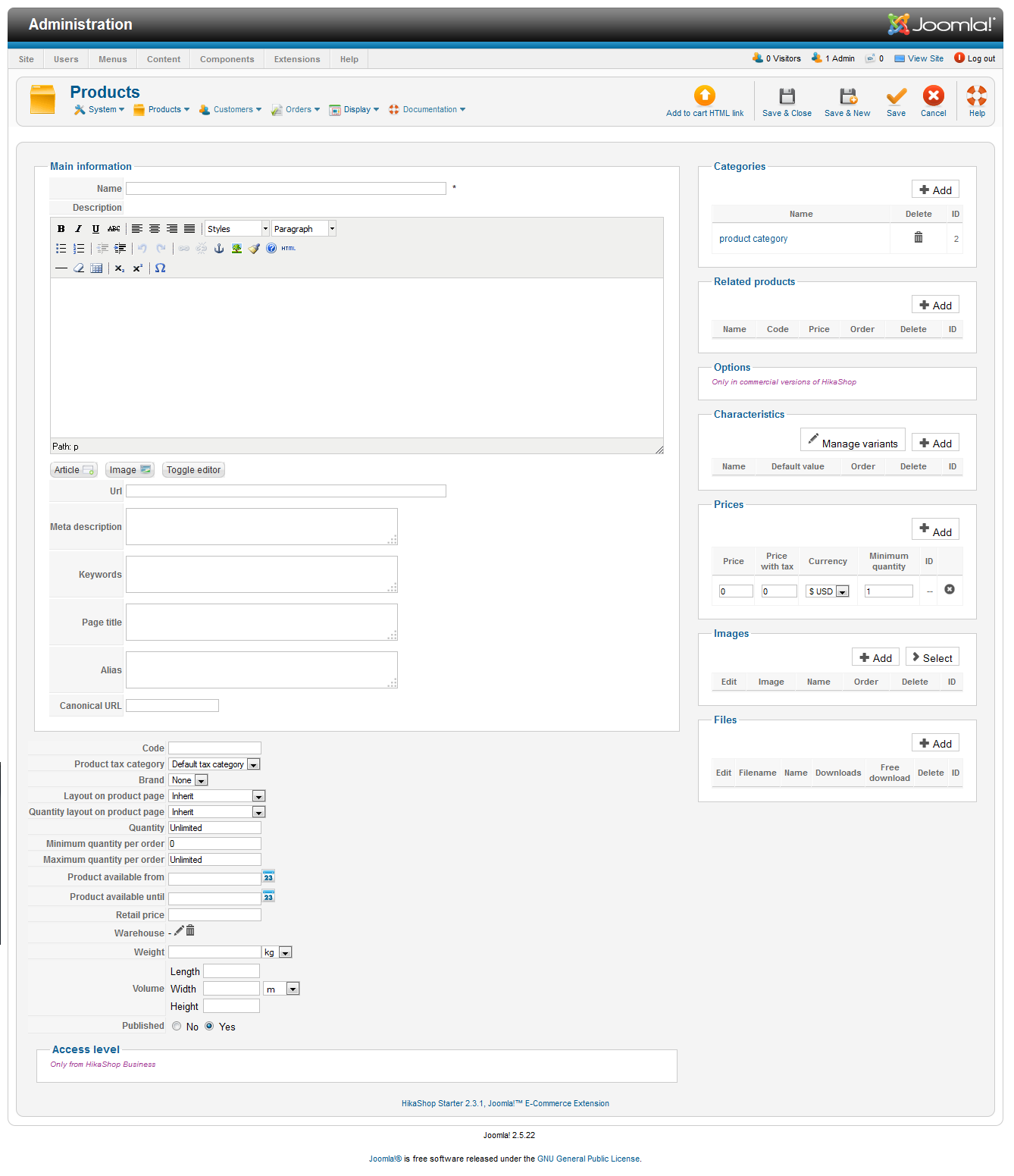Click the product Name input field
Image resolution: width=1014 pixels, height=1176 pixels.
coord(286,189)
